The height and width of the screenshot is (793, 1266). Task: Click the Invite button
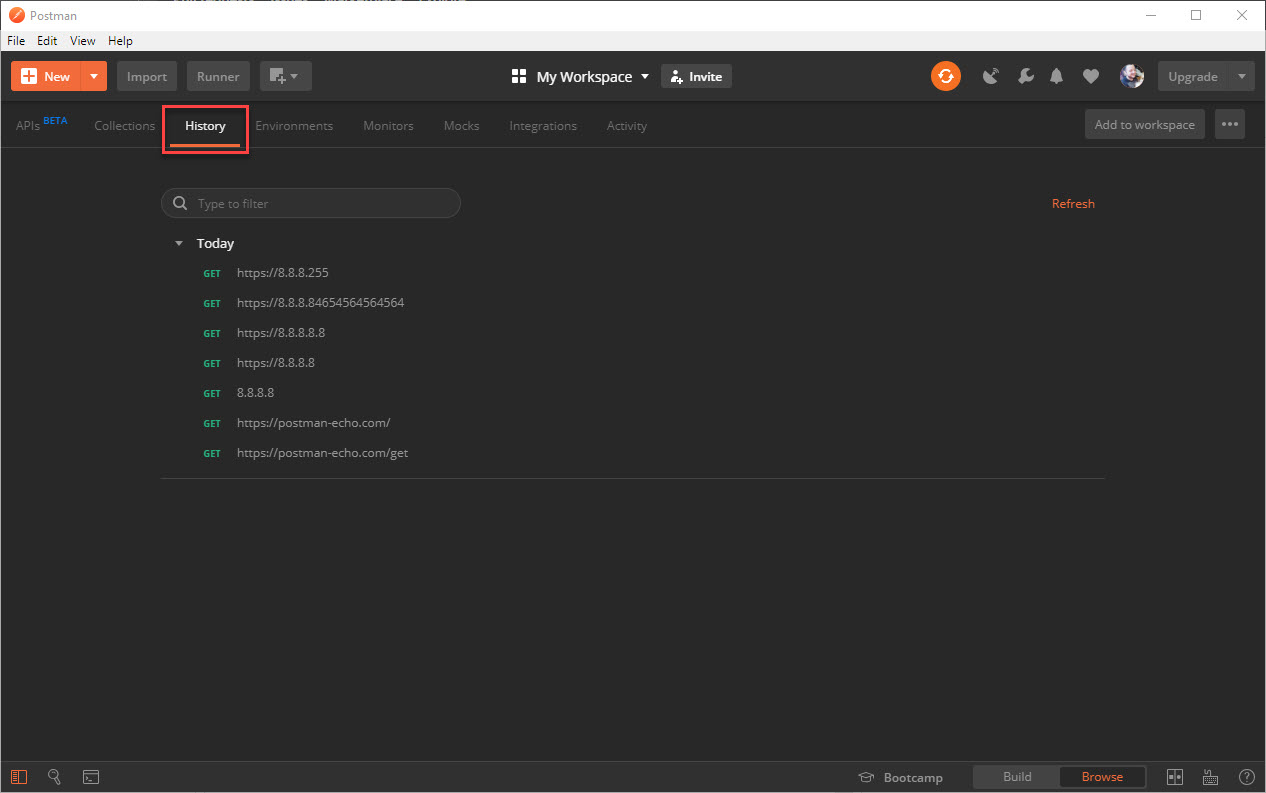coord(696,76)
